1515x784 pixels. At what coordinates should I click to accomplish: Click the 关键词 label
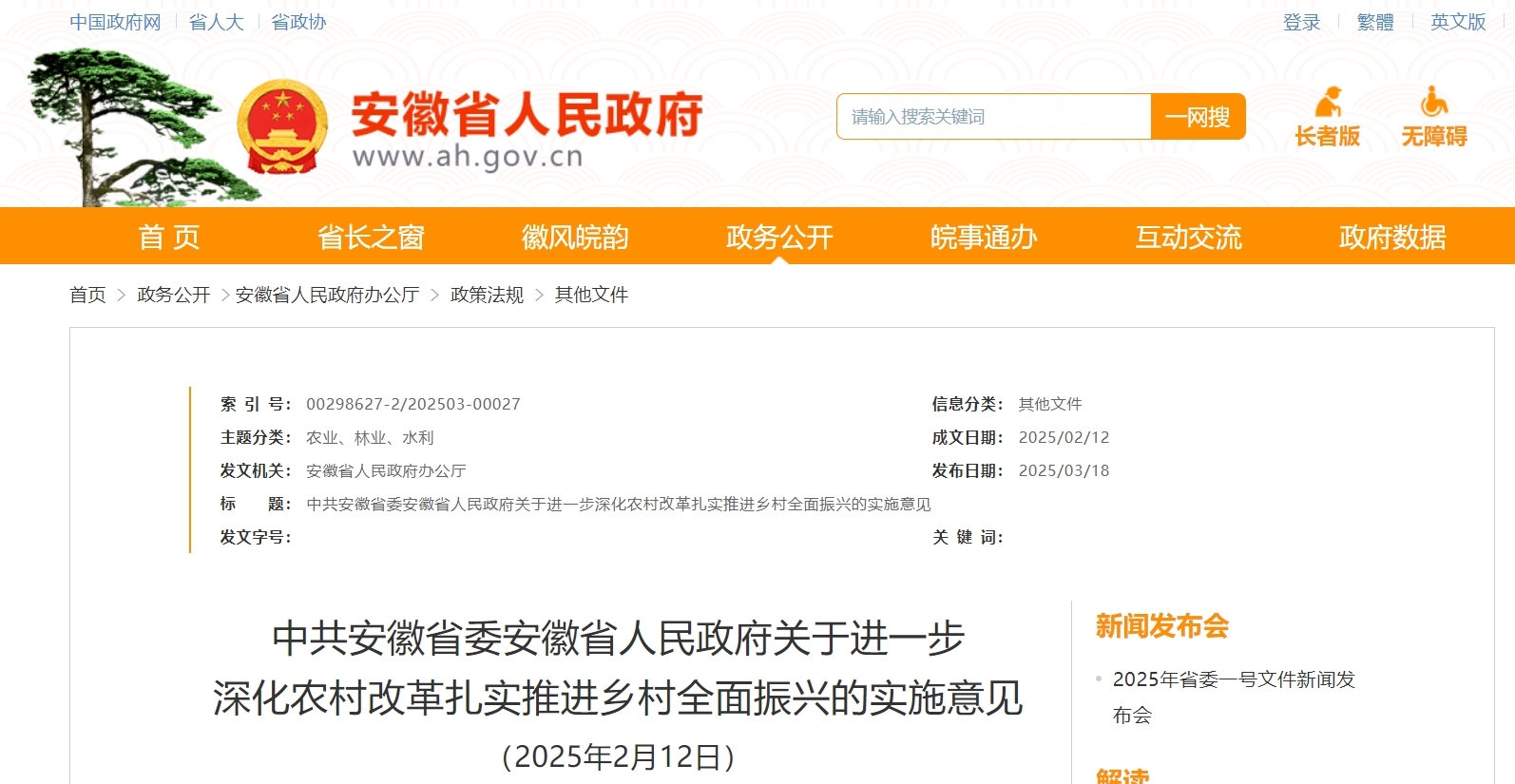(x=968, y=537)
